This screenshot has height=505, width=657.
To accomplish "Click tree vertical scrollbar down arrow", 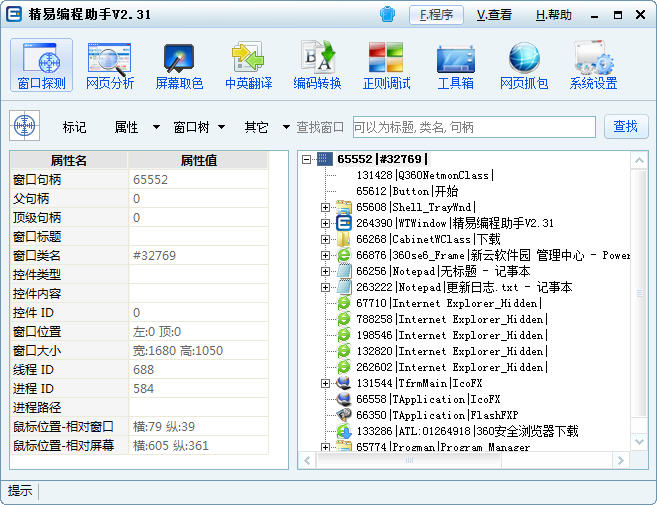I will click(639, 441).
